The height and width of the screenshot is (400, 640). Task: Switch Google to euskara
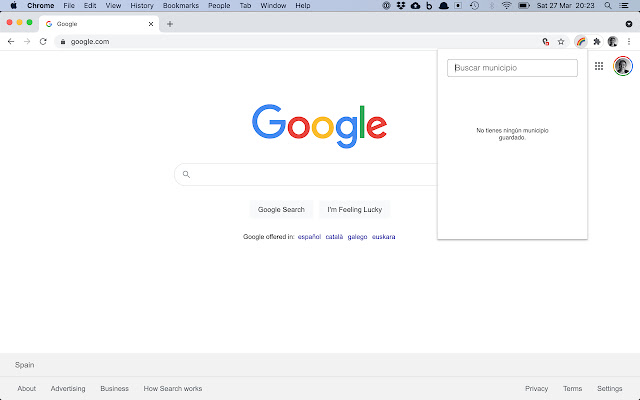click(384, 237)
